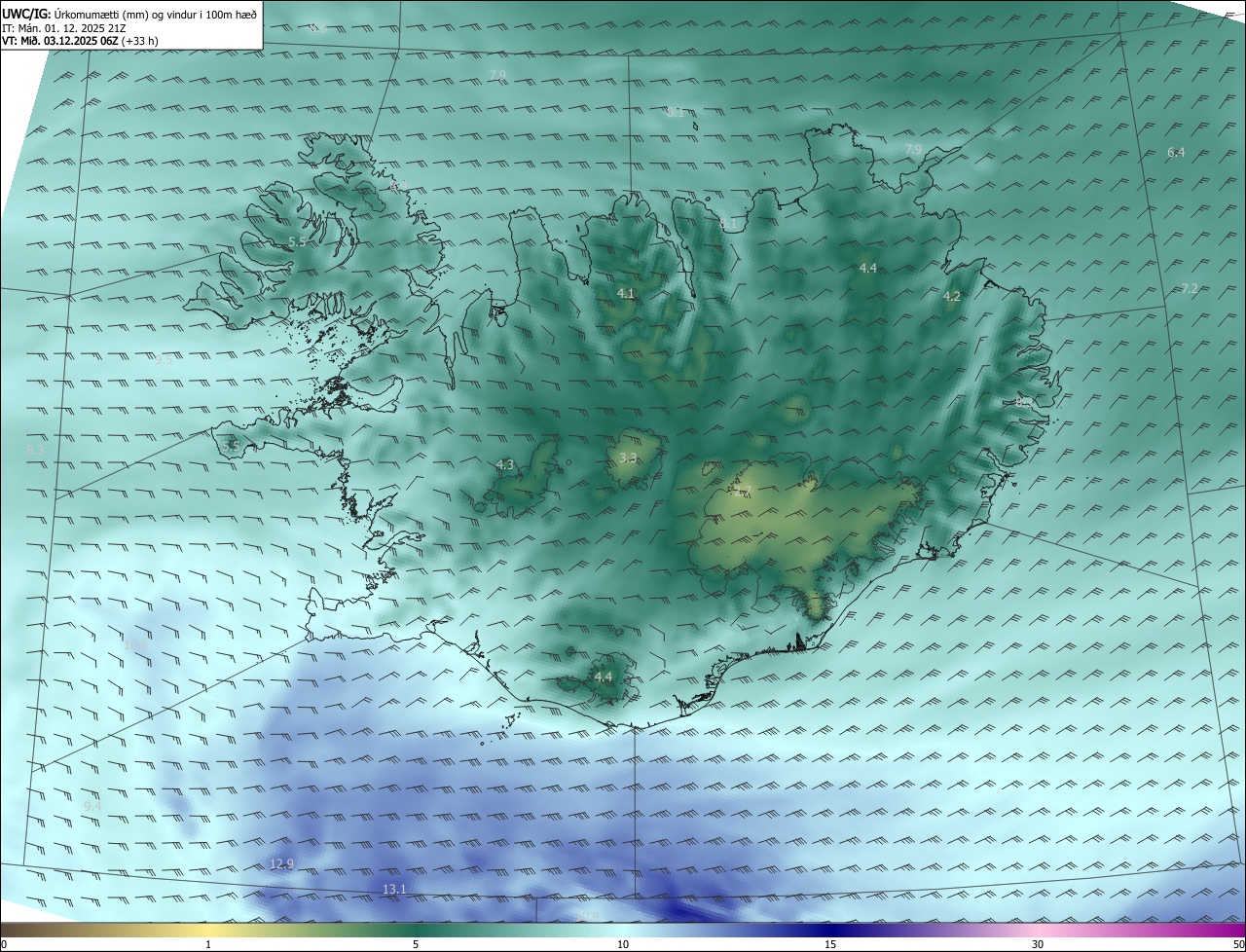Click the 10.8 value label
1246x952 pixels.
pyautogui.click(x=135, y=644)
